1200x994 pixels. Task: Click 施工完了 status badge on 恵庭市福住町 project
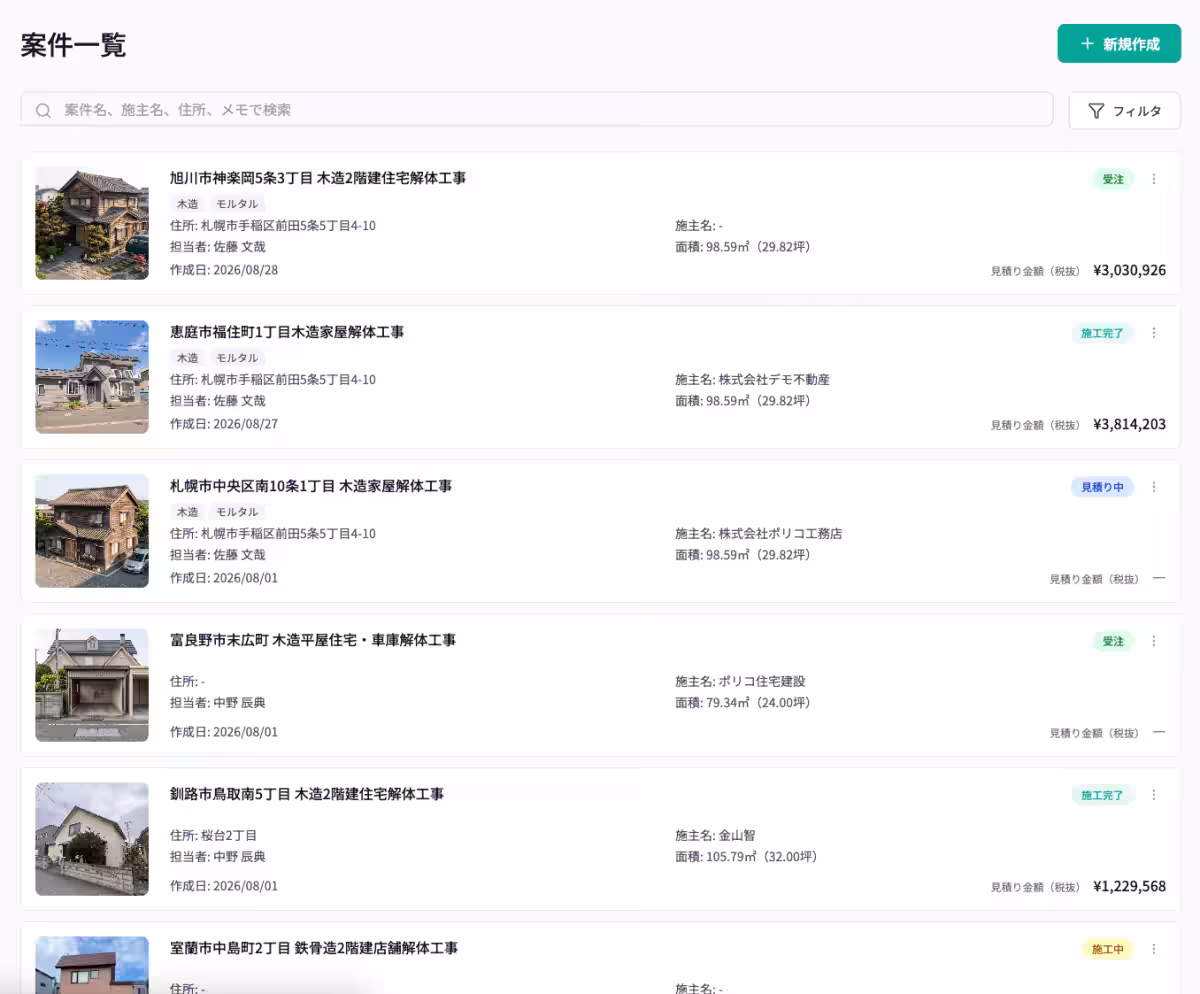click(x=1103, y=334)
